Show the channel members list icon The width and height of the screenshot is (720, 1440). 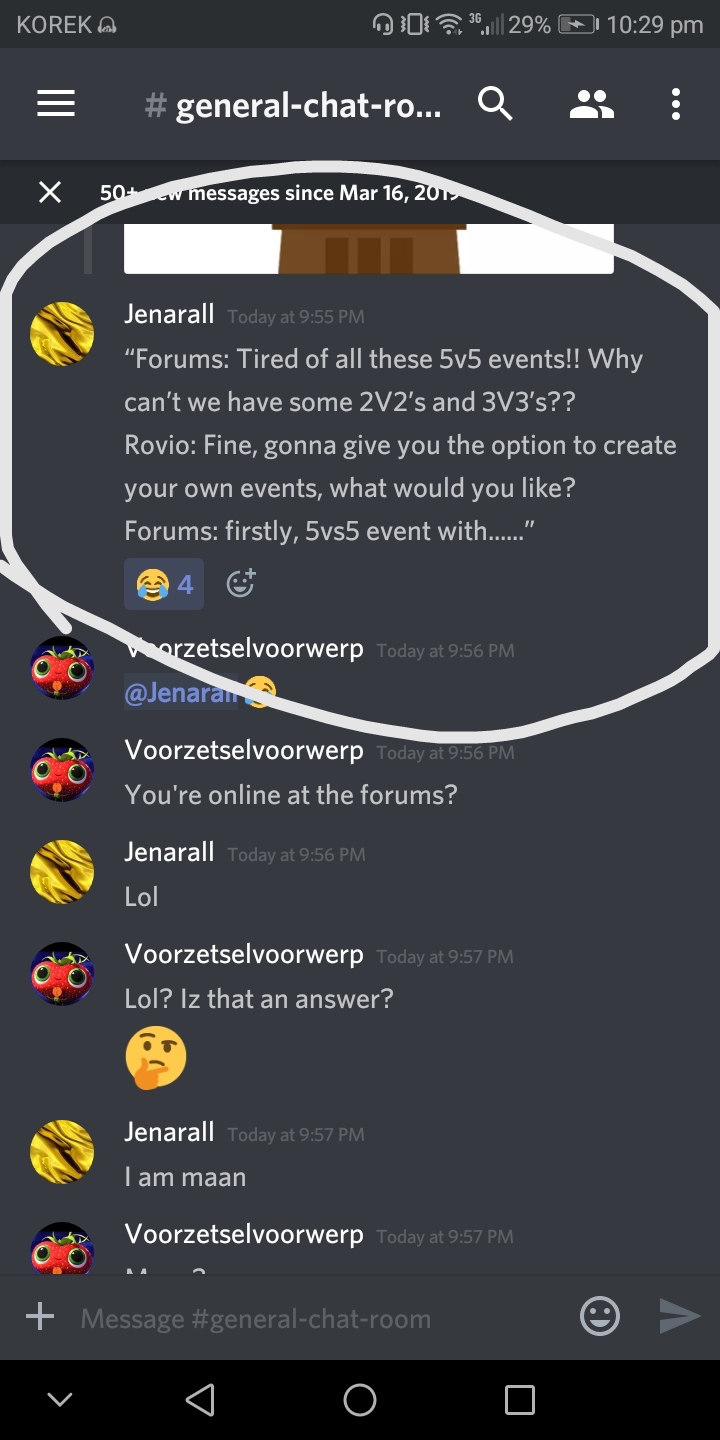click(592, 104)
